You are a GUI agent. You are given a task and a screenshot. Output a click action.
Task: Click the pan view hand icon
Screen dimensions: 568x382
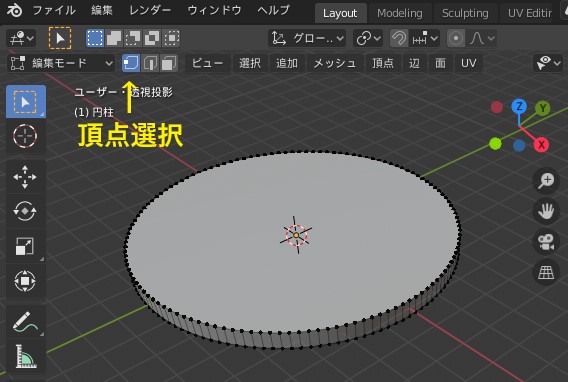(x=546, y=211)
